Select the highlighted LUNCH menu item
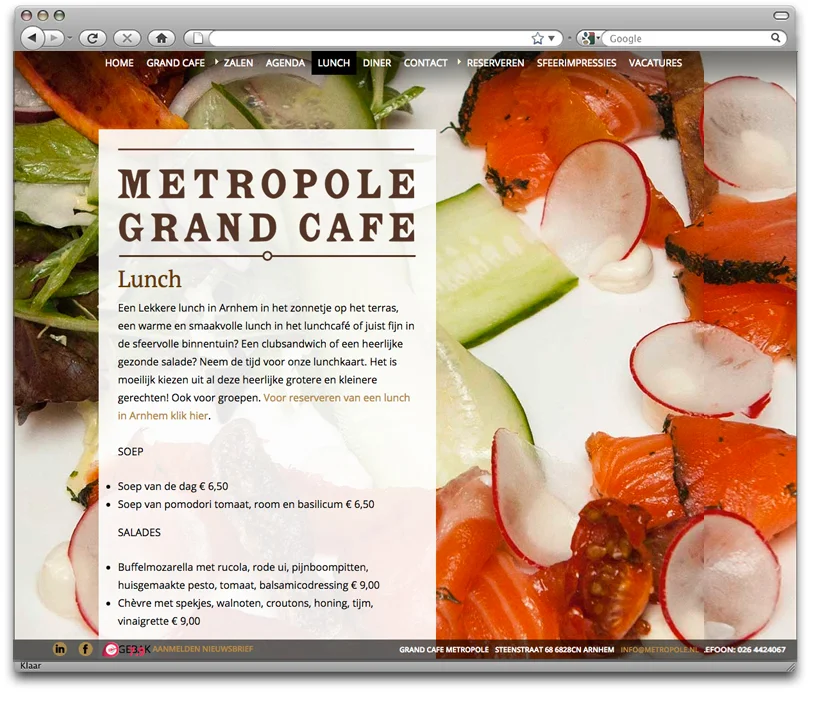This screenshot has height=702, width=825. [x=334, y=63]
